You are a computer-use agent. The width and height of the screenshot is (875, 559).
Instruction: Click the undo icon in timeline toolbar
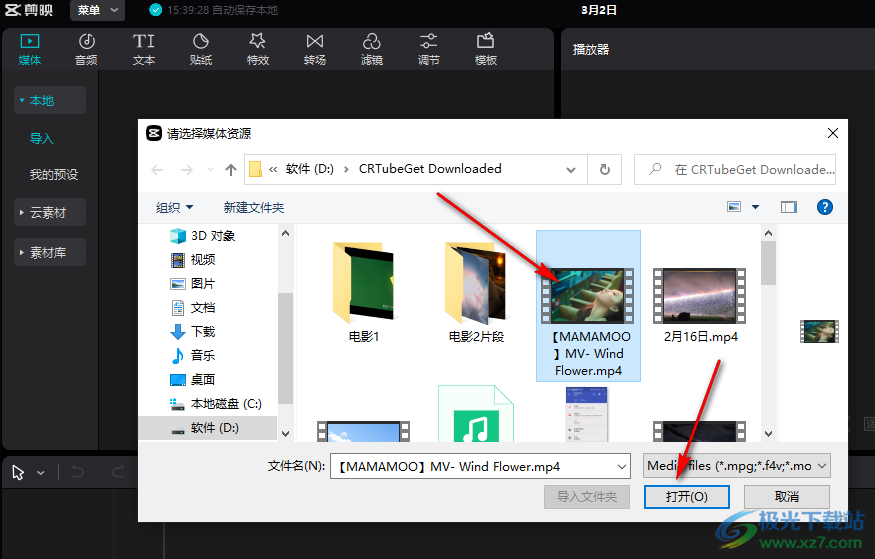pos(78,473)
